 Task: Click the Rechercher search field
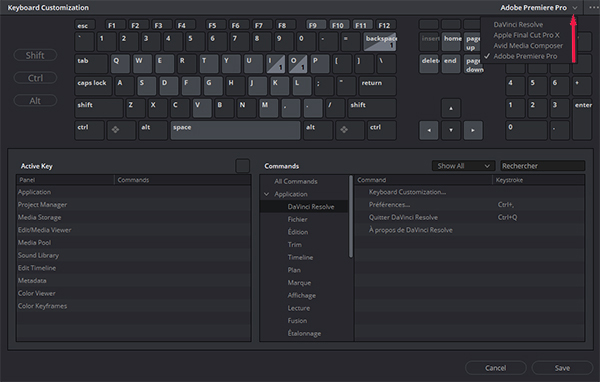coord(543,166)
